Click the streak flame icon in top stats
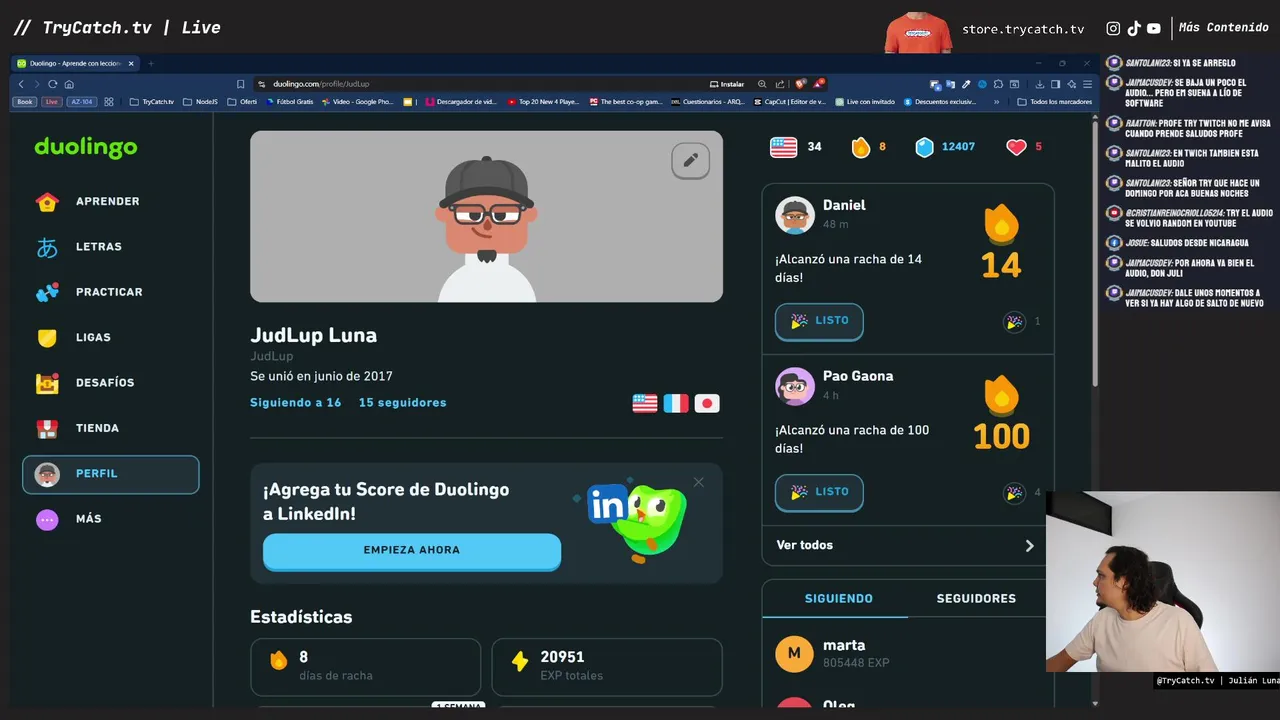1280x720 pixels. pos(861,147)
